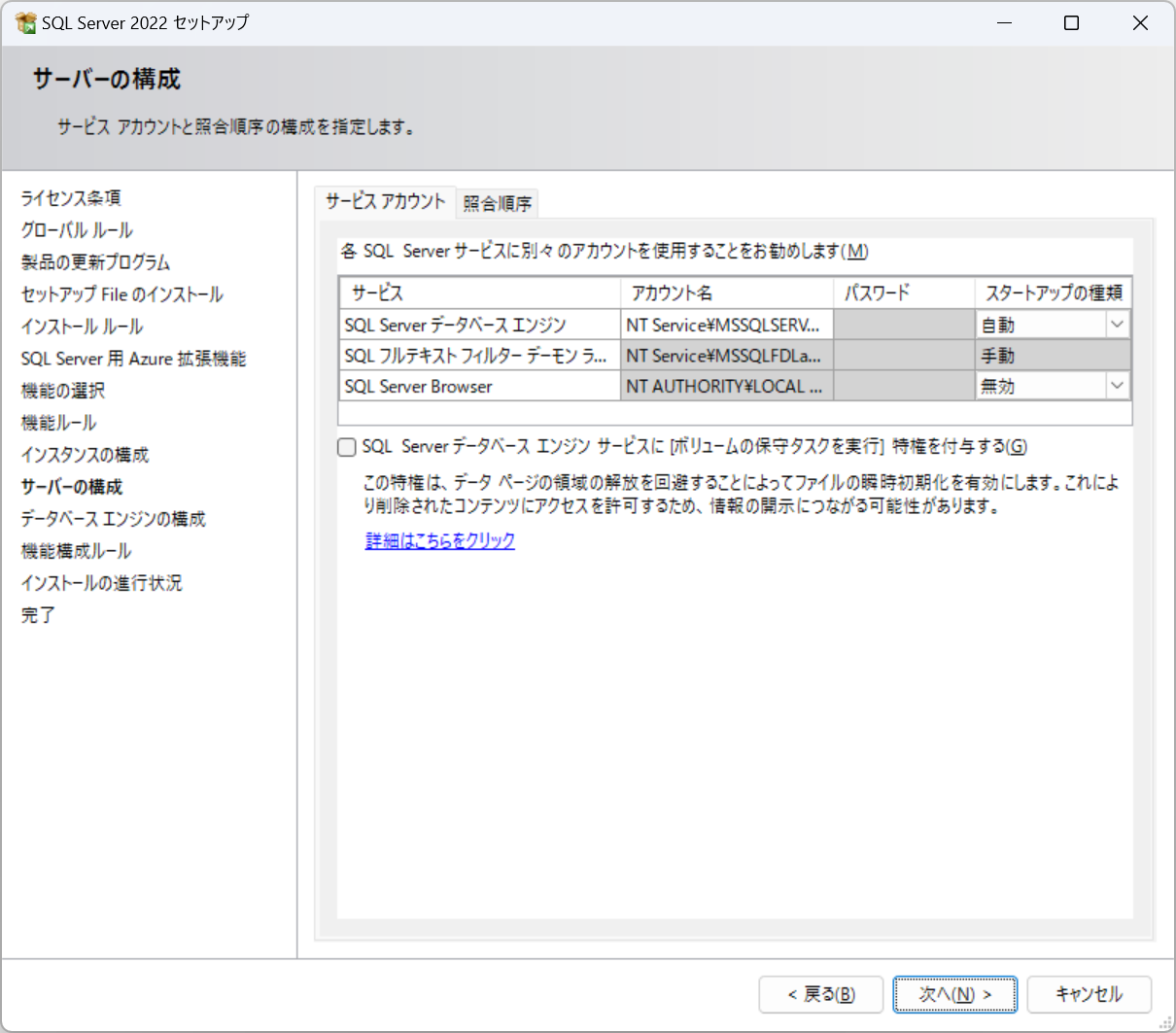
Task: Select the SQL Server Browser service row
Action: (x=736, y=386)
